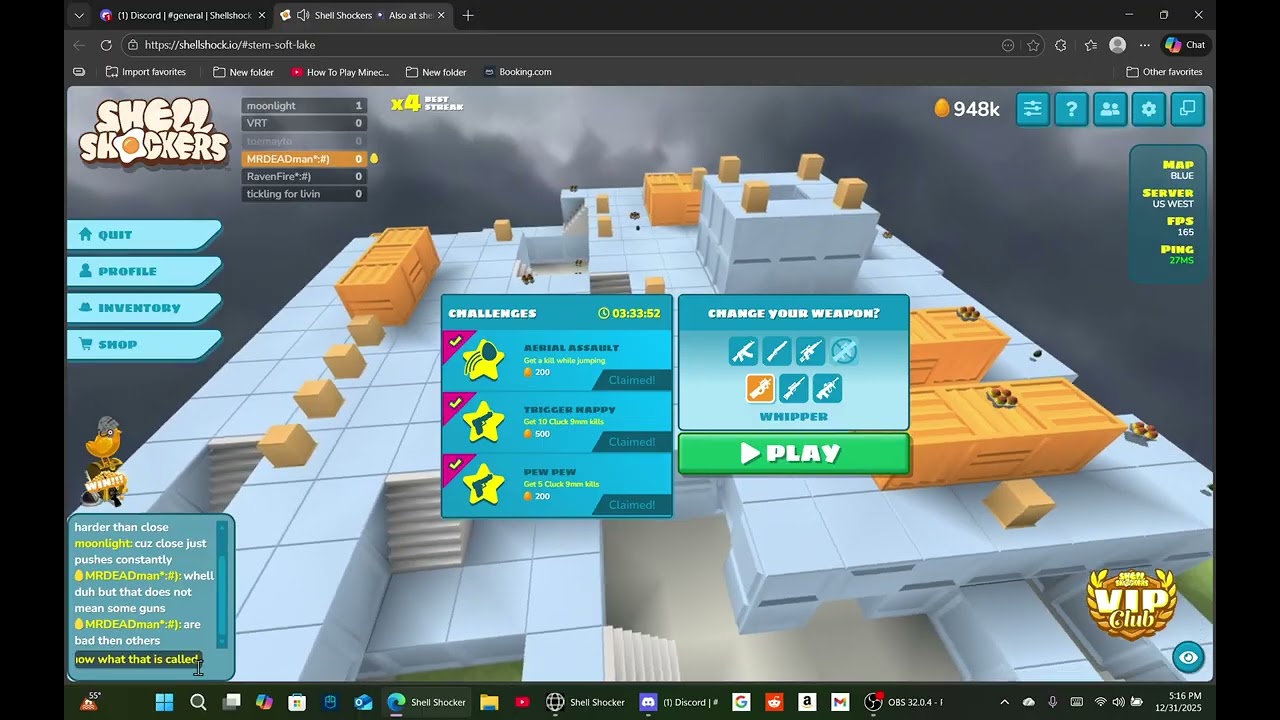
Task: Select player moonlight in the scoreboard
Action: 304,106
